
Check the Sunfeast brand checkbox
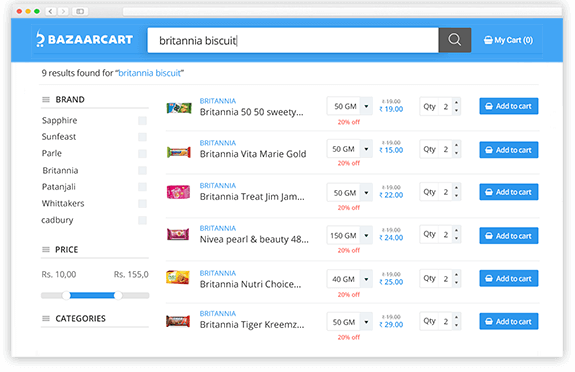(x=143, y=137)
